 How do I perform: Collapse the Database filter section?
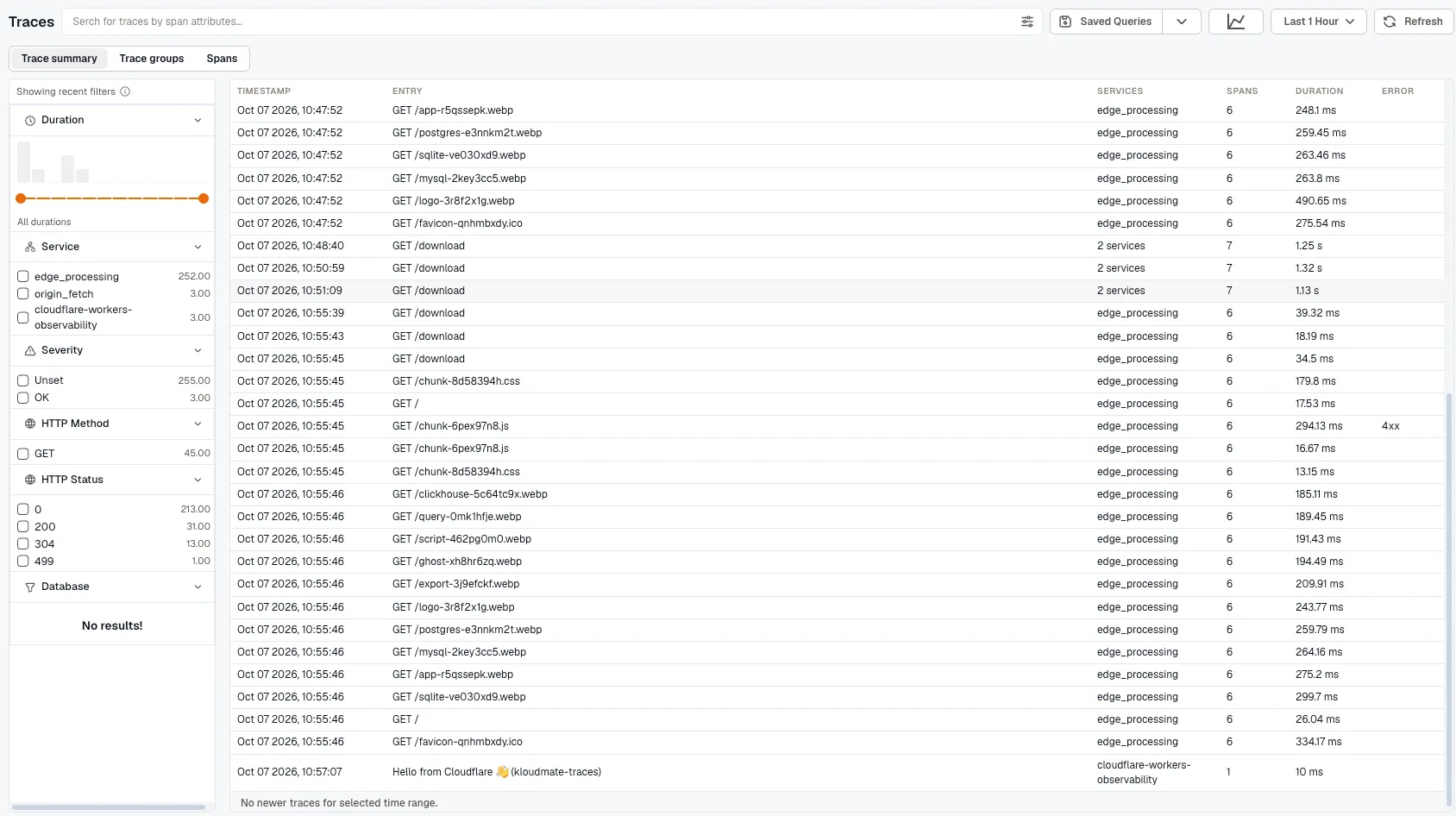click(x=198, y=587)
